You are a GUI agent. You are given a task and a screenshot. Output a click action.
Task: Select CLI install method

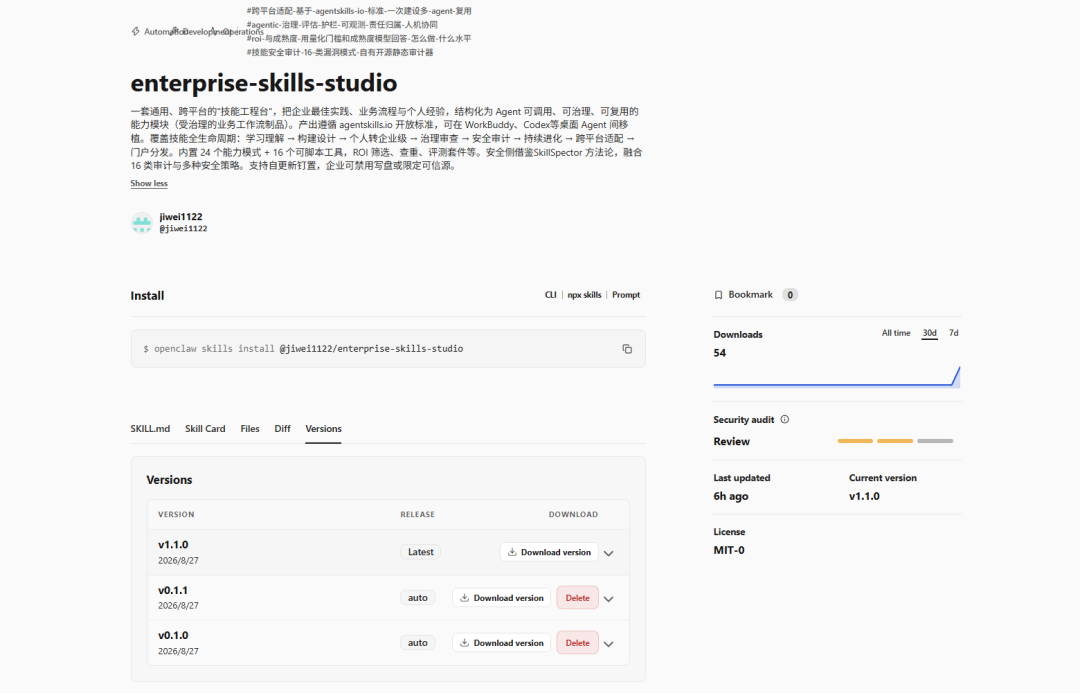pyautogui.click(x=550, y=295)
